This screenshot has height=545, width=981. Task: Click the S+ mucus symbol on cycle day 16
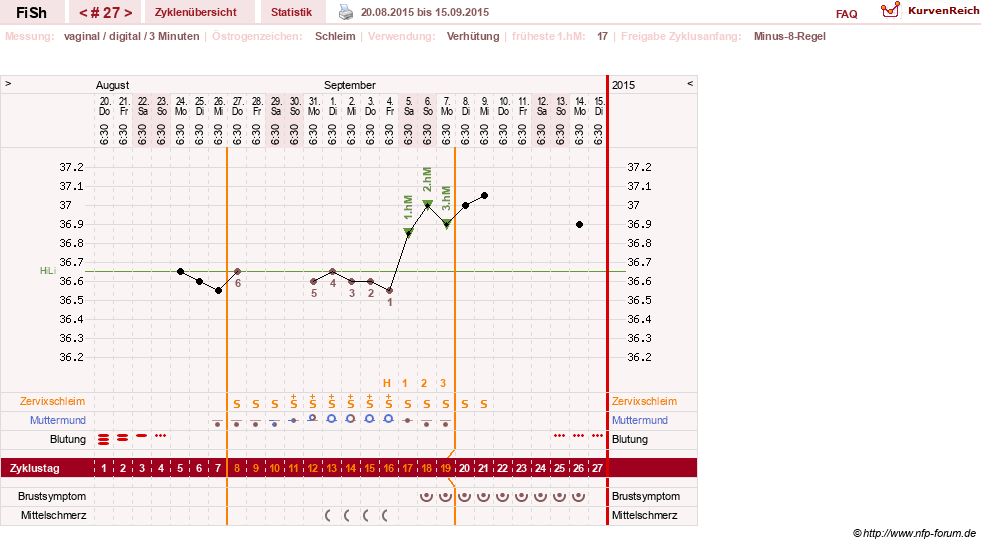pyautogui.click(x=389, y=402)
